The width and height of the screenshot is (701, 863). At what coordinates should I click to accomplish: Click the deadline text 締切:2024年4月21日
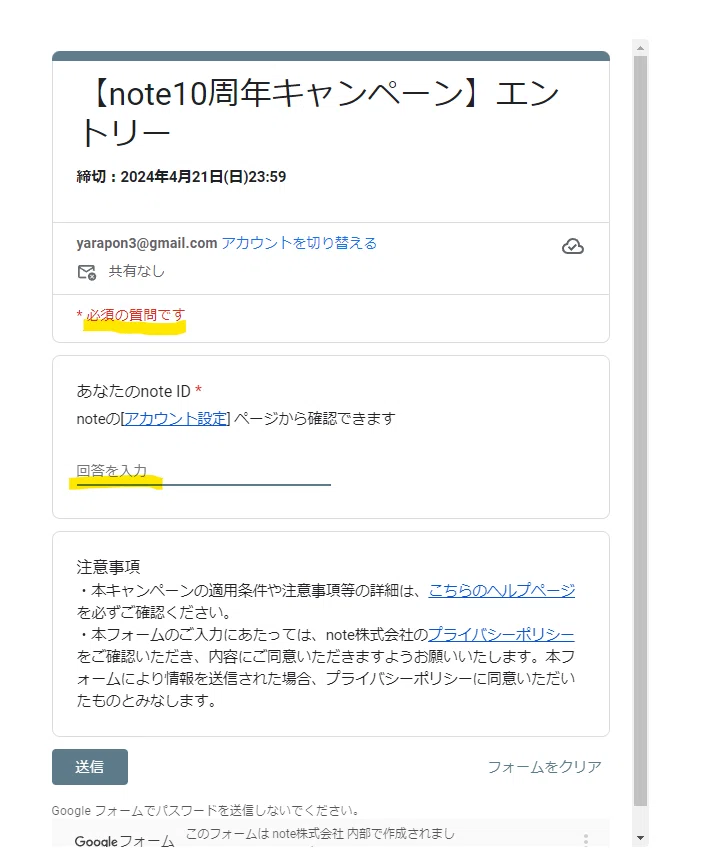pos(182,177)
